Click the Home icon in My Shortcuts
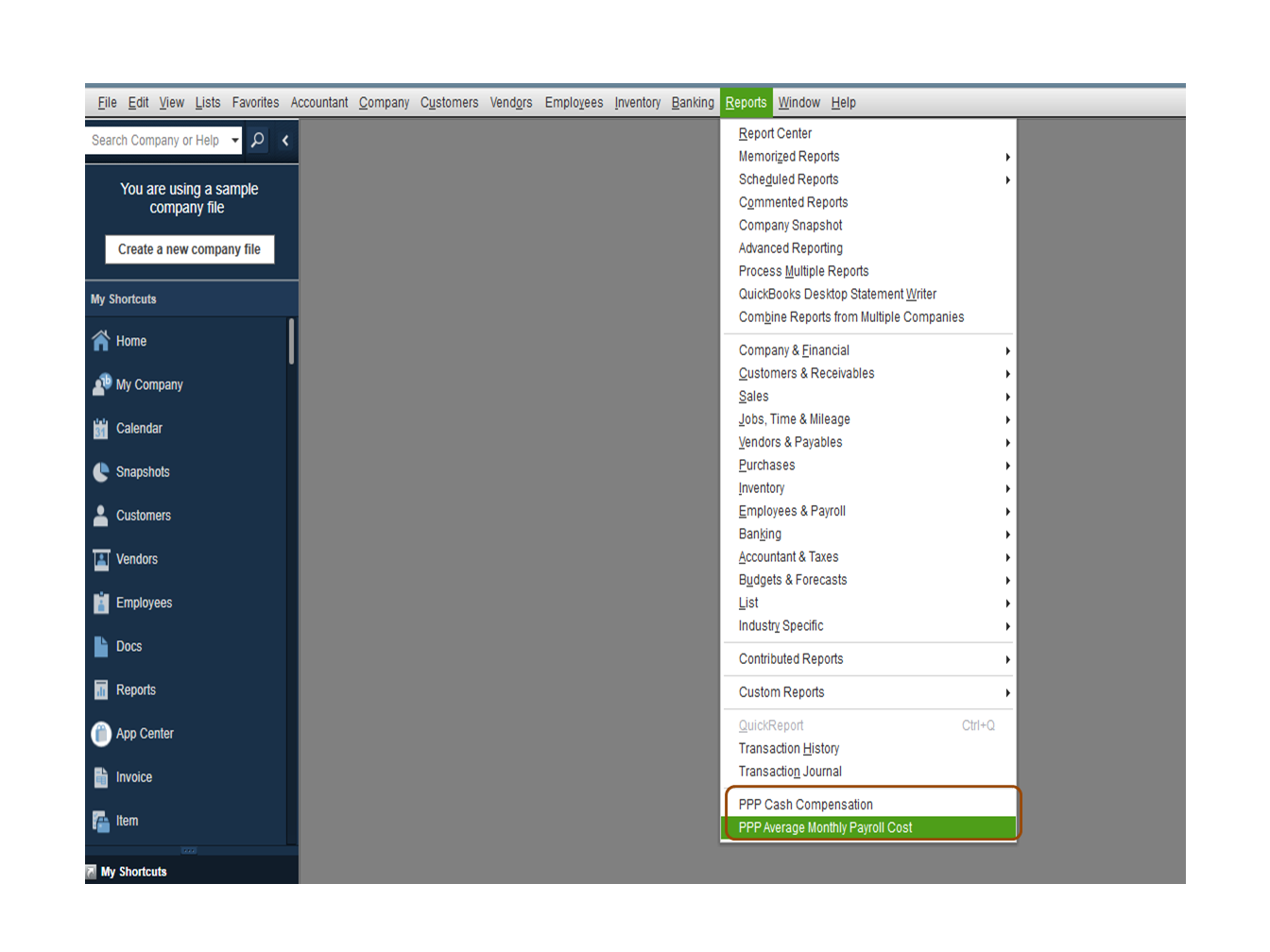Image resolution: width=1270 pixels, height=952 pixels. tap(101, 341)
